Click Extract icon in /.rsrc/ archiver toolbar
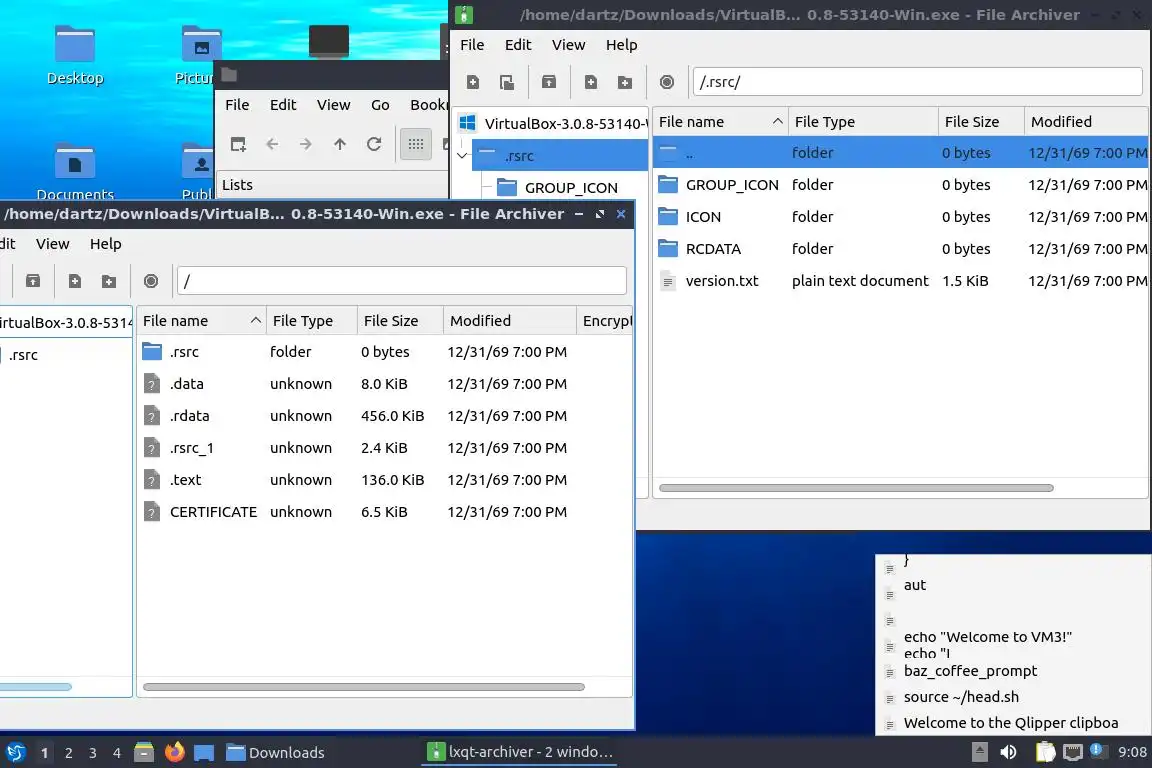The height and width of the screenshot is (768, 1152). [548, 82]
